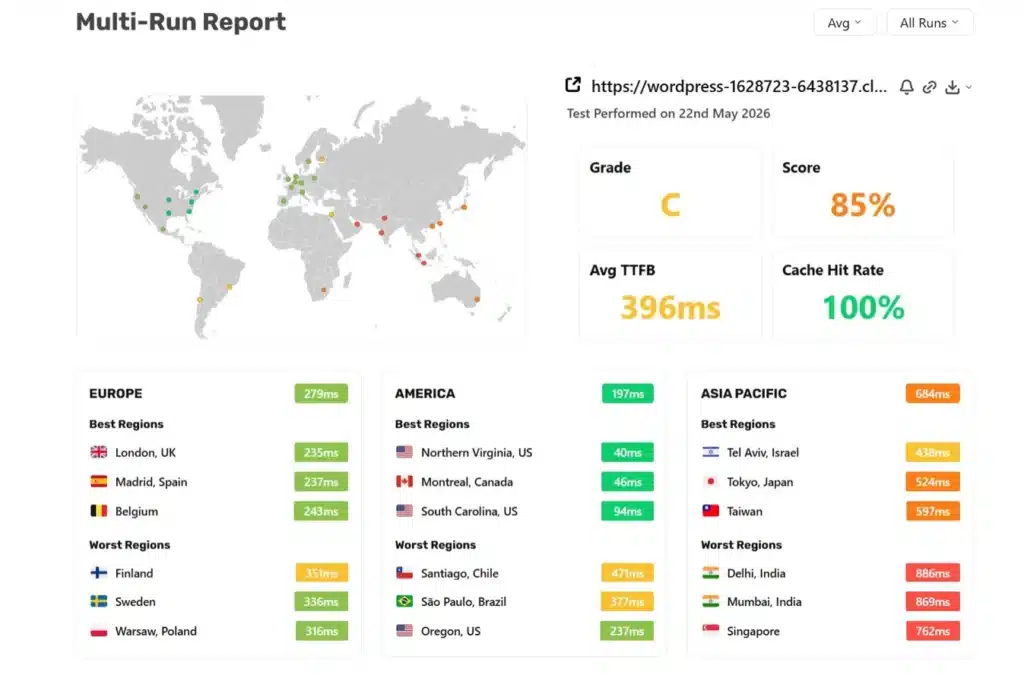Select Madrid, Spain region text

coord(151,482)
